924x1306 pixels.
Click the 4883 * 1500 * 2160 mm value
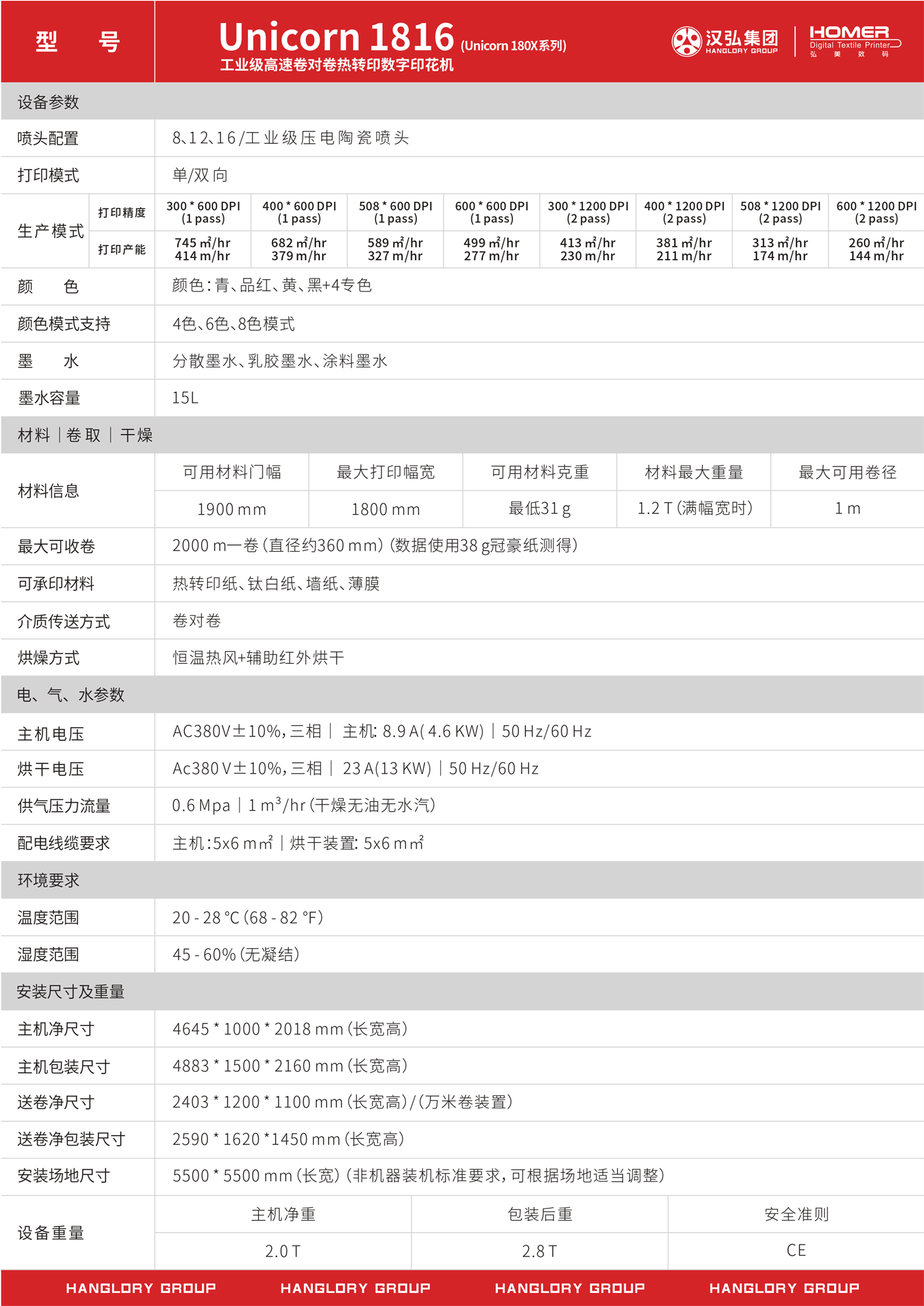click(x=290, y=1066)
